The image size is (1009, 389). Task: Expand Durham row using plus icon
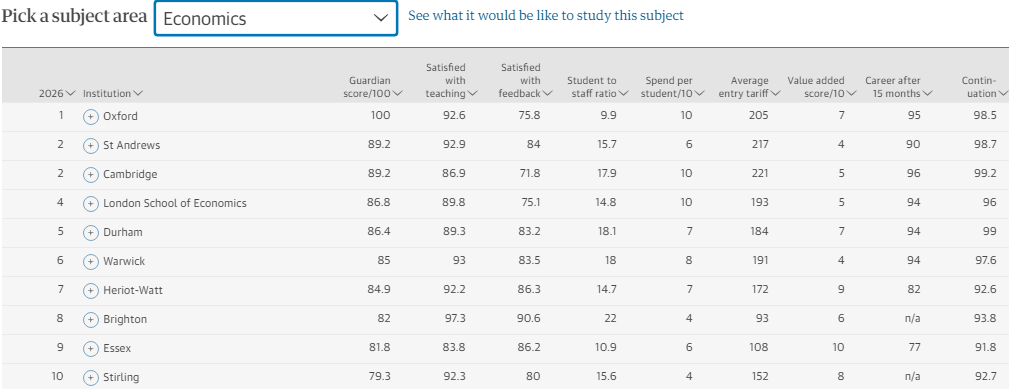tap(91, 233)
